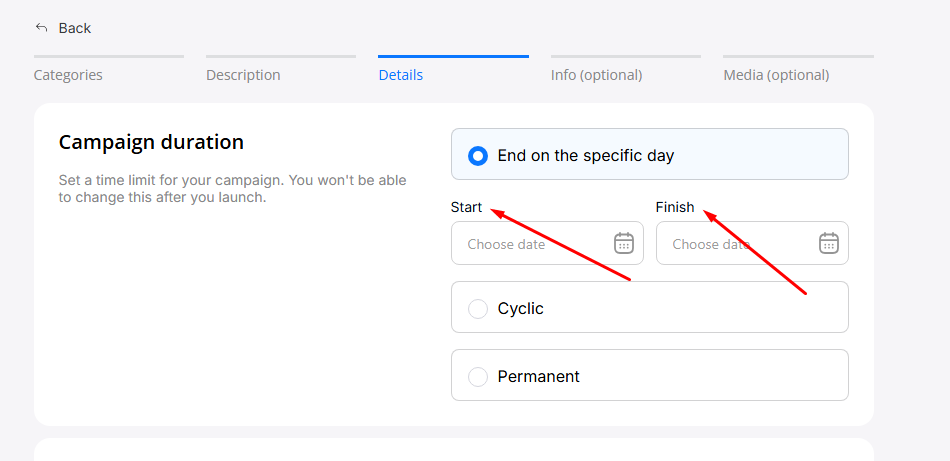Open the Info (optional) tab
Image resolution: width=950 pixels, height=461 pixels.
596,75
